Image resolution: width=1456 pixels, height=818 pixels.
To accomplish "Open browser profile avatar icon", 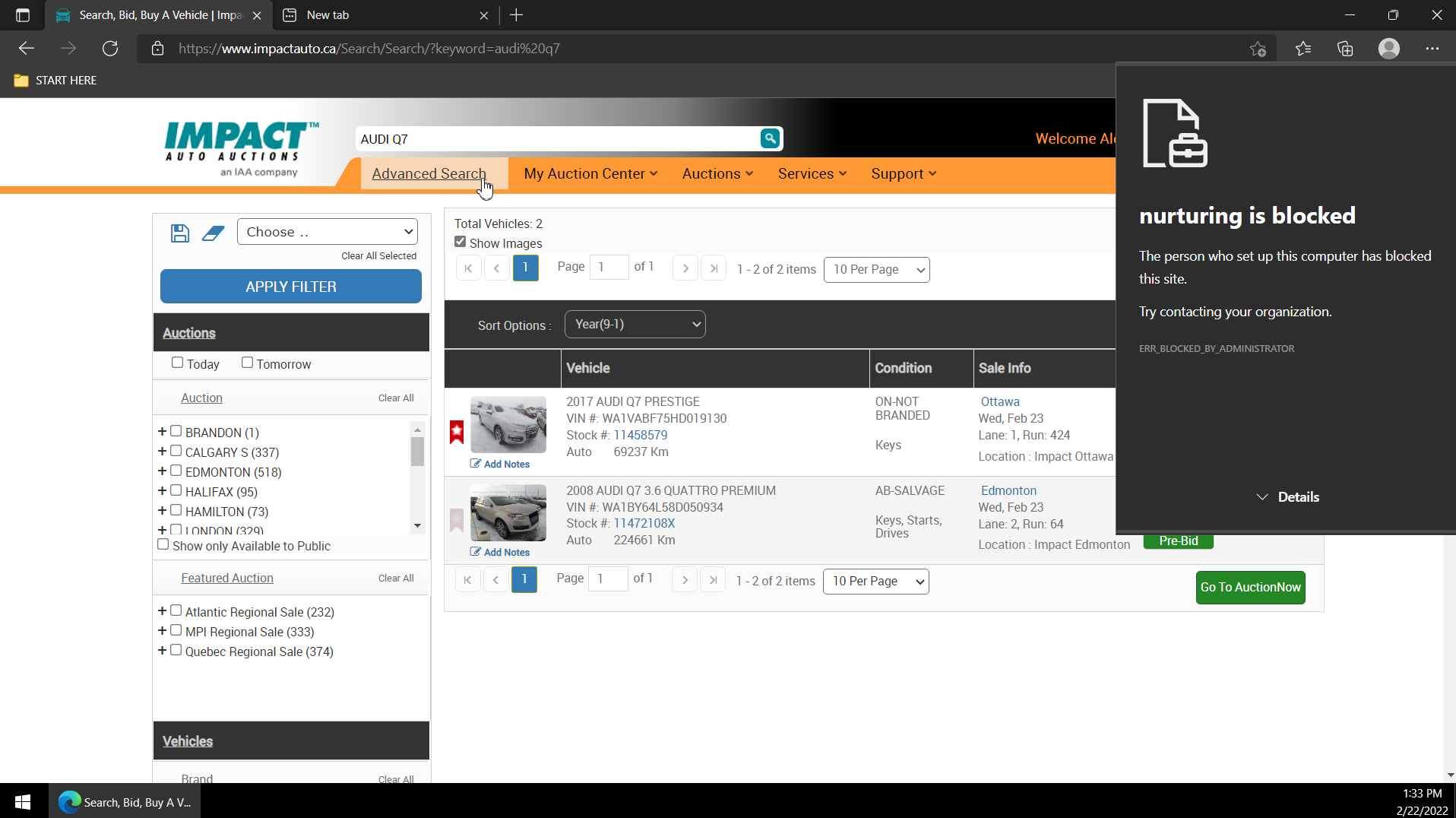I will point(1389,49).
